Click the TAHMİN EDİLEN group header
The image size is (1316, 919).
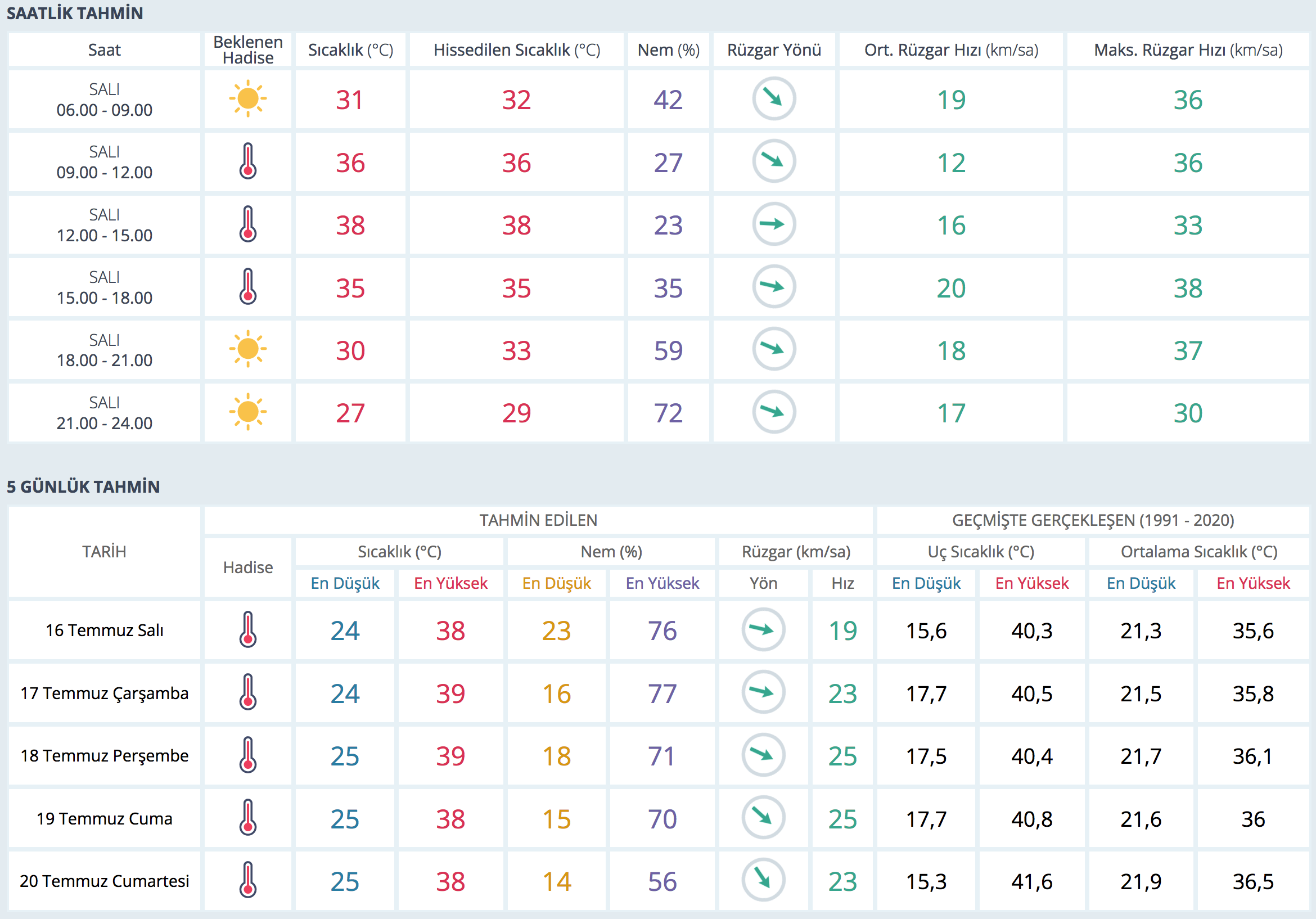coord(538,520)
